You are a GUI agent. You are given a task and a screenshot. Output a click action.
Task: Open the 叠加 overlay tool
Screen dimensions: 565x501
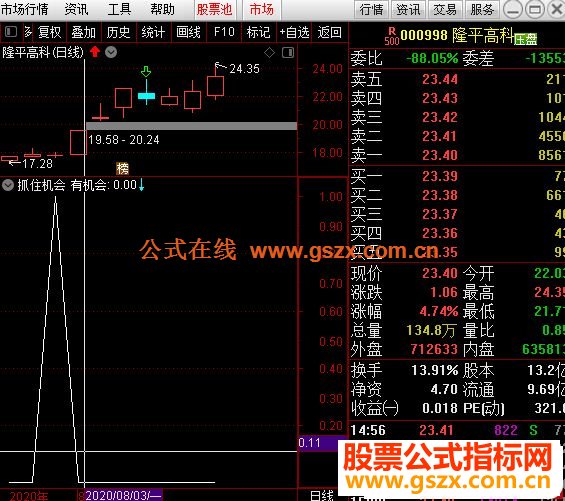[x=83, y=32]
